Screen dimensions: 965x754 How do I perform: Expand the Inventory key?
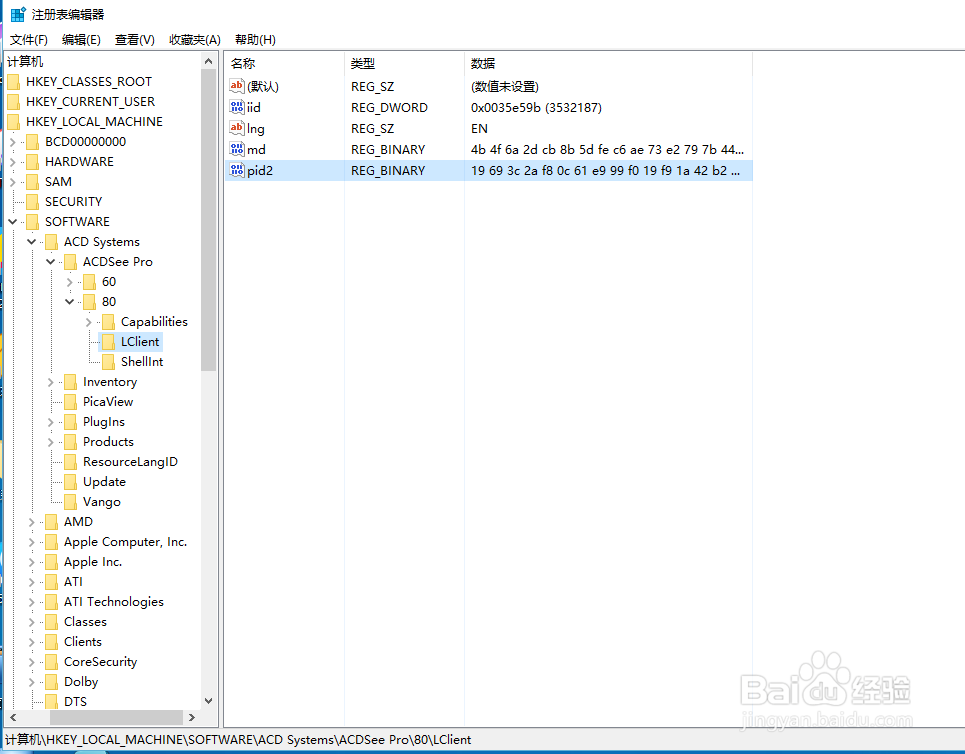pyautogui.click(x=51, y=382)
